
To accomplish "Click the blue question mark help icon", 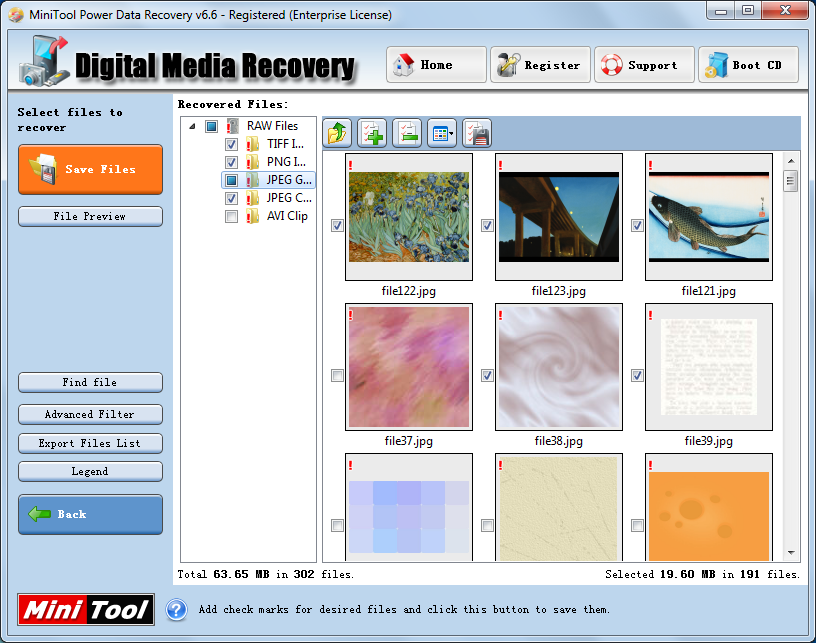I will [x=176, y=609].
